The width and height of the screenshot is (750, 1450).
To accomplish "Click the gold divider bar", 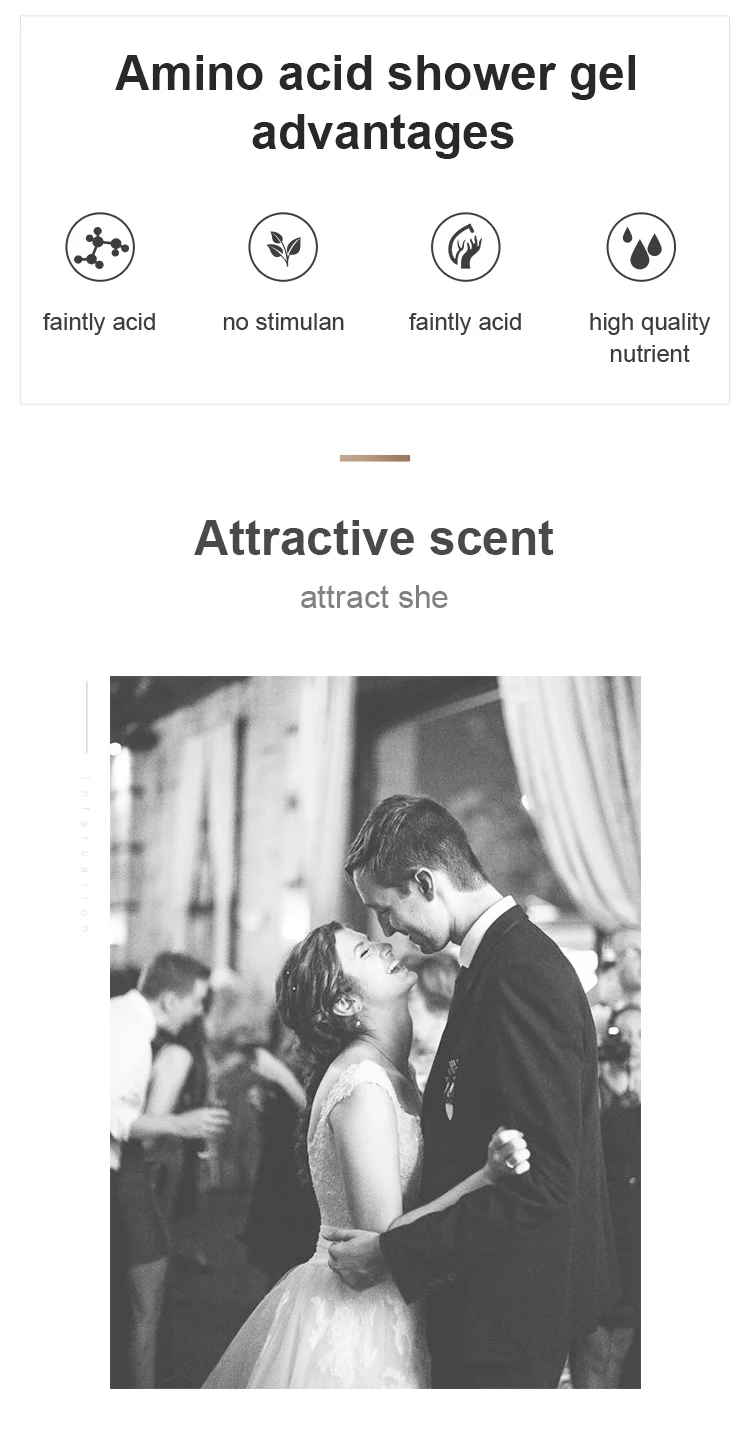I will [x=375, y=458].
